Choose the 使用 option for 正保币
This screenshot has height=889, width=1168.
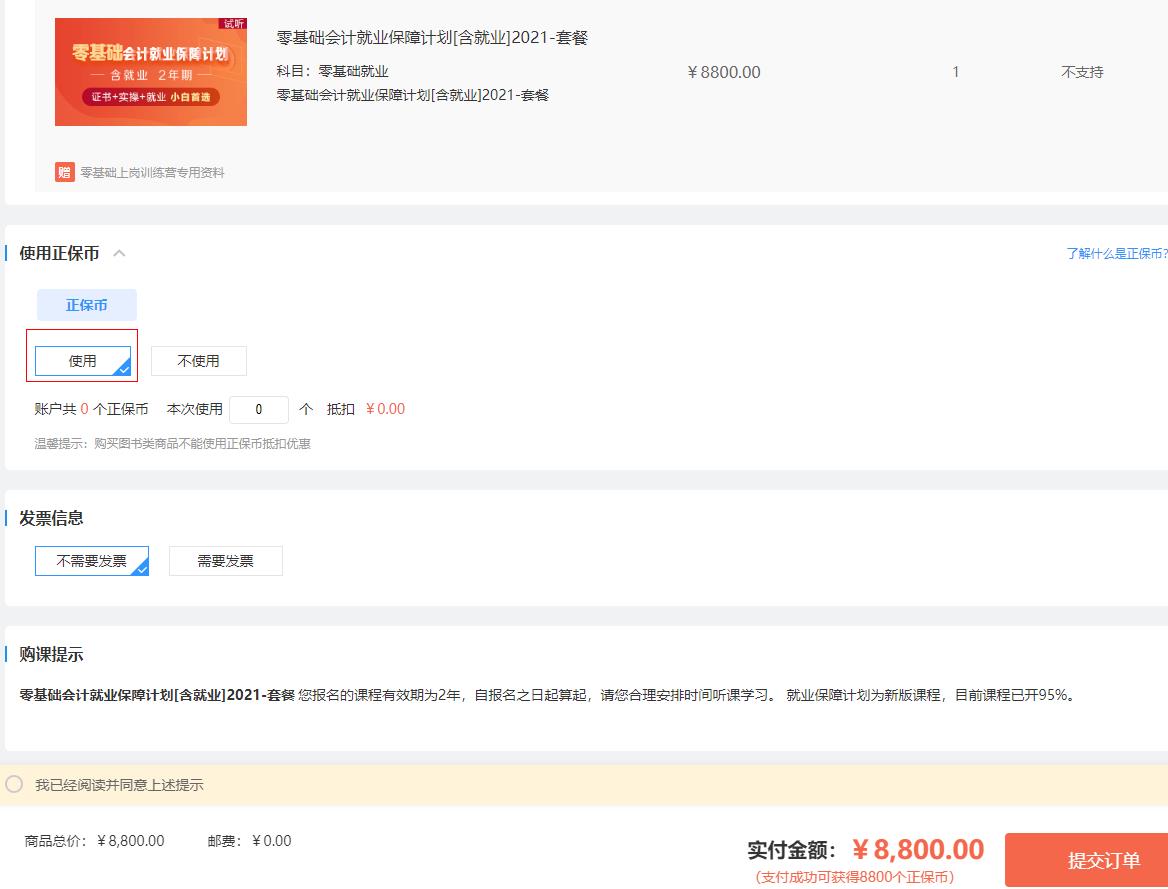83,361
